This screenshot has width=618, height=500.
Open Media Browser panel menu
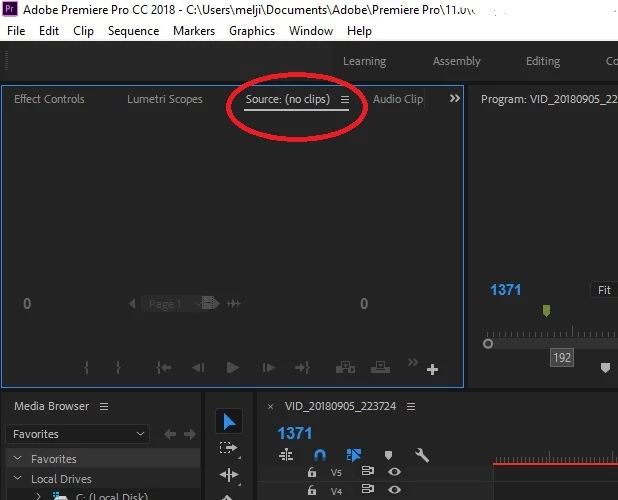(104, 406)
